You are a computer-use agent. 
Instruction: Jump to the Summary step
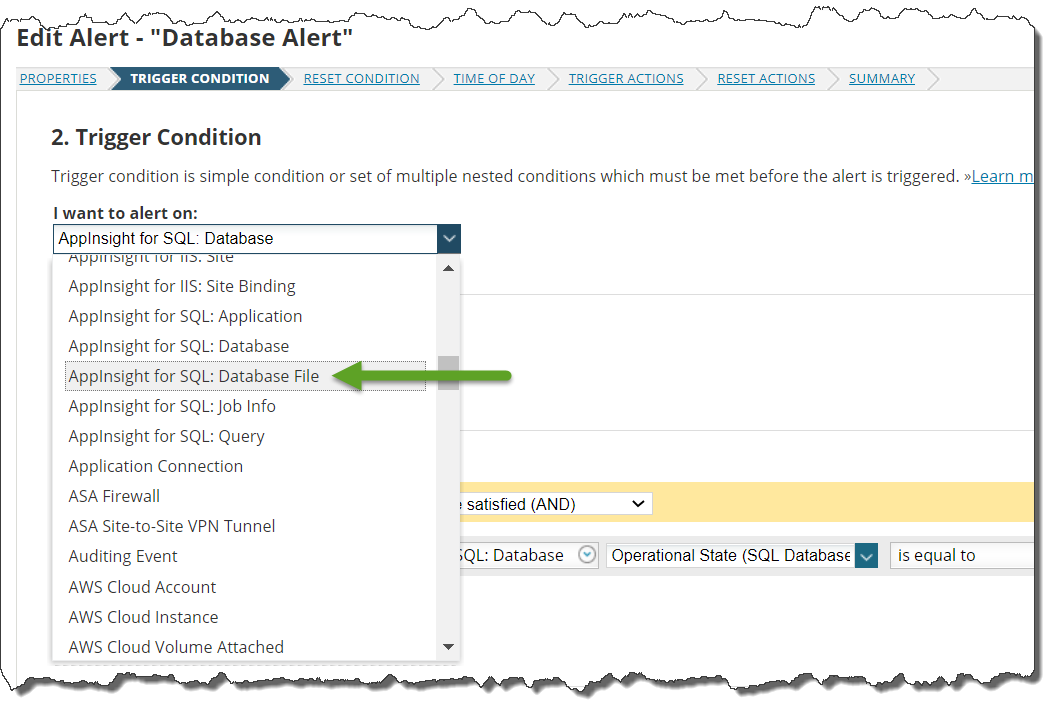coord(881,79)
